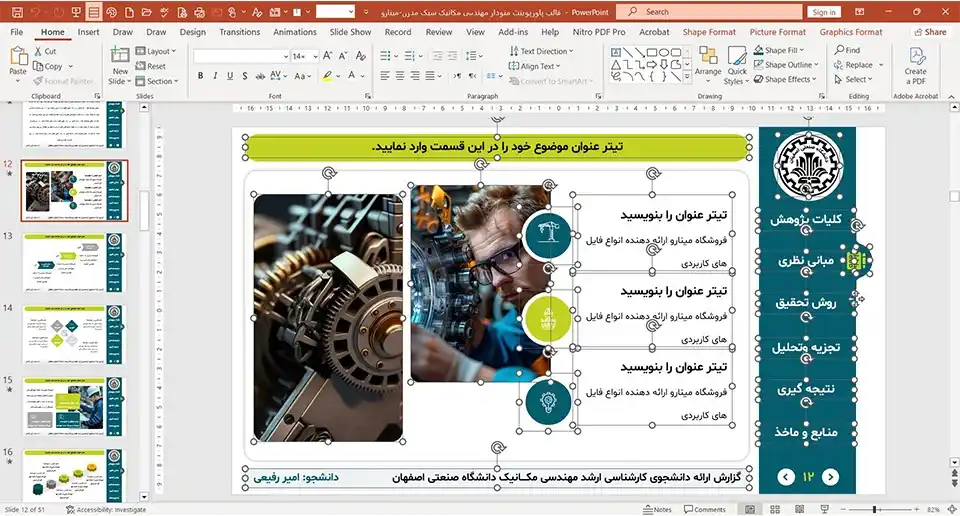This screenshot has width=960, height=516.
Task: Open the Picture Format tab
Action: 778,32
